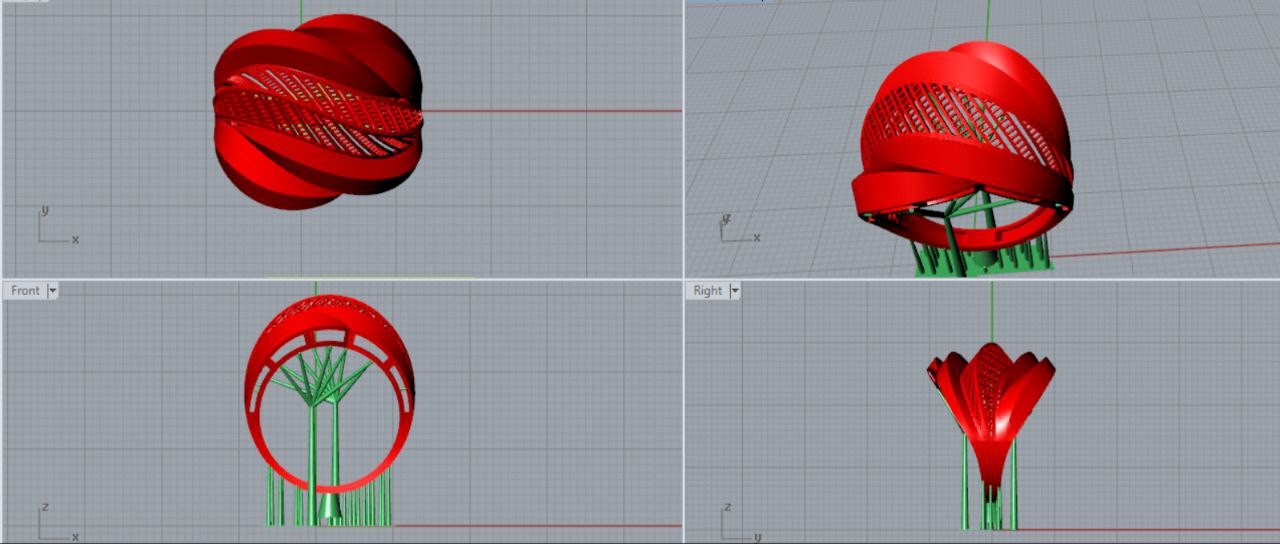Click the vertical divider between left and right viewports
The width and height of the screenshot is (1280, 544).
[684, 200]
